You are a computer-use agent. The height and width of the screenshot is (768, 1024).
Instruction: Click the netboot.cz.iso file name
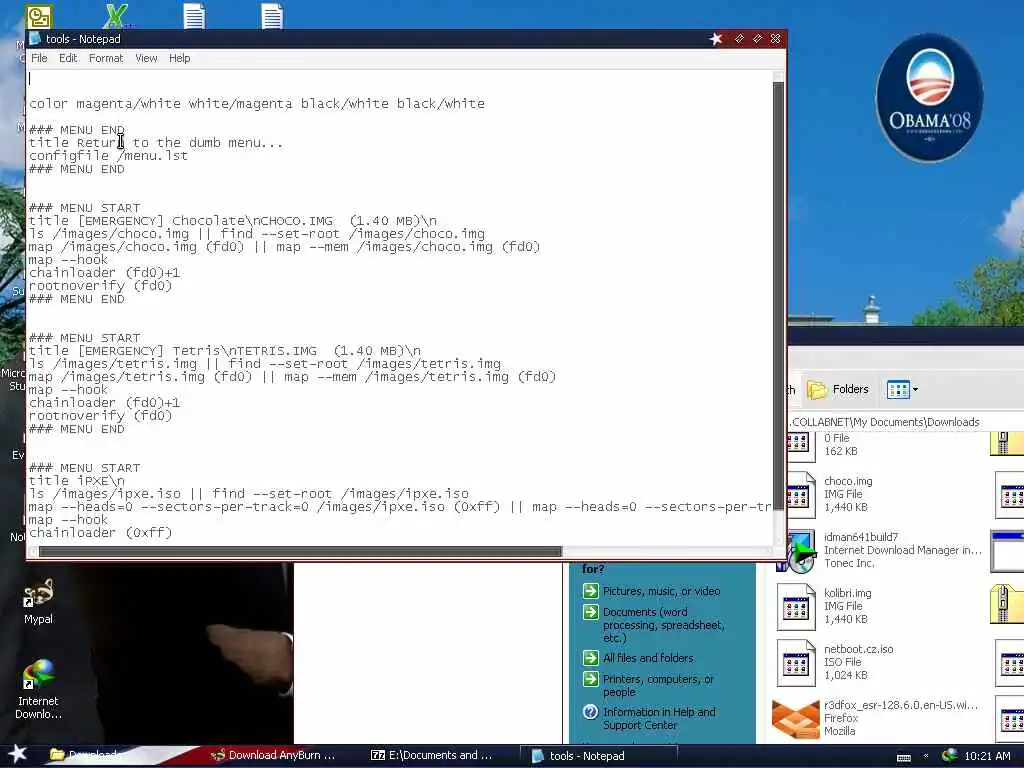858,649
